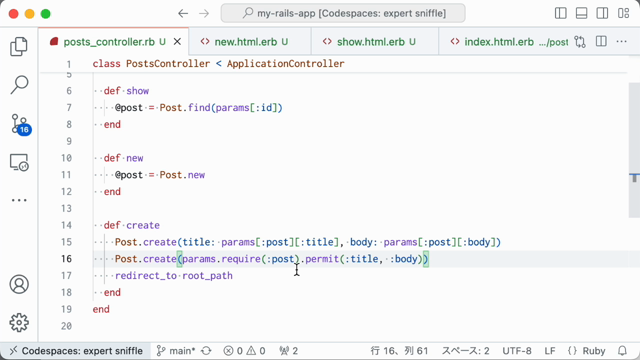Click the def create line

click(x=131, y=225)
